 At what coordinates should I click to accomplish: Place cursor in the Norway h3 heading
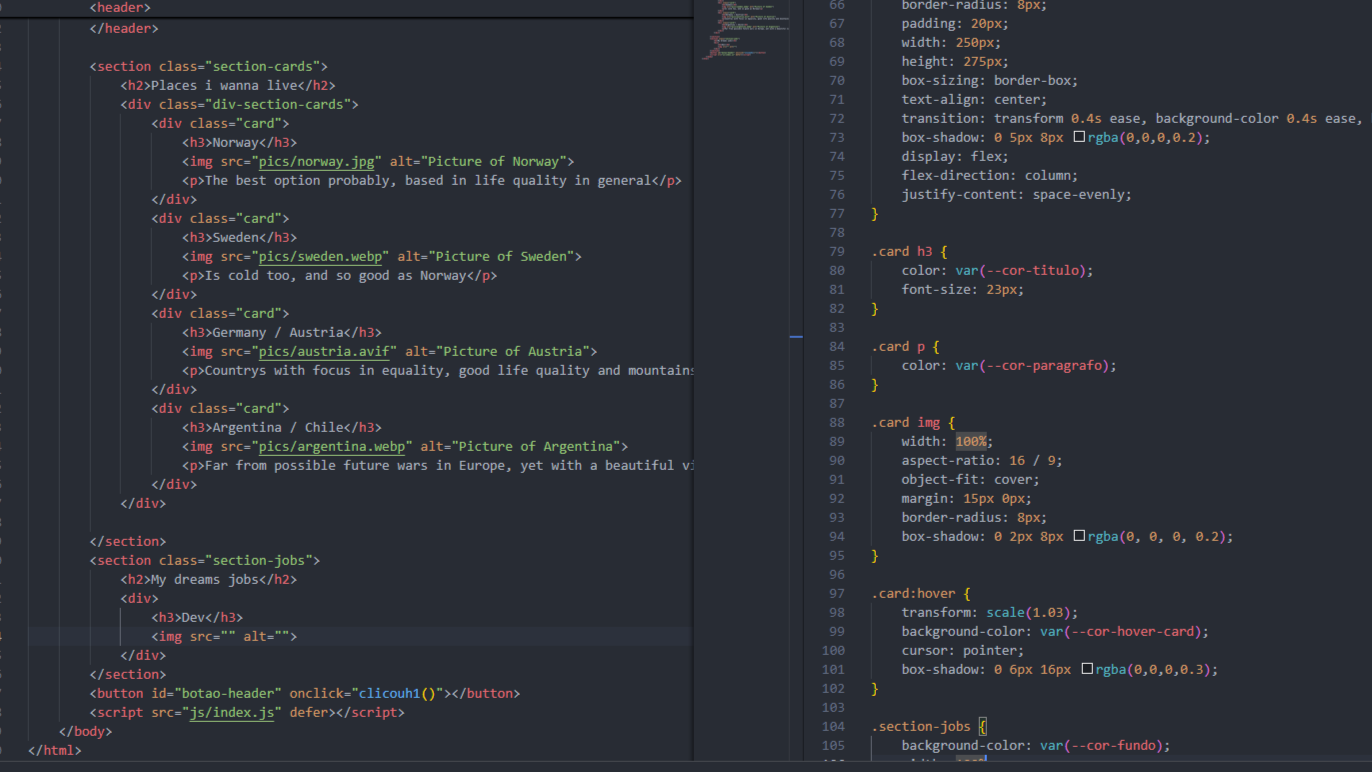[236, 142]
